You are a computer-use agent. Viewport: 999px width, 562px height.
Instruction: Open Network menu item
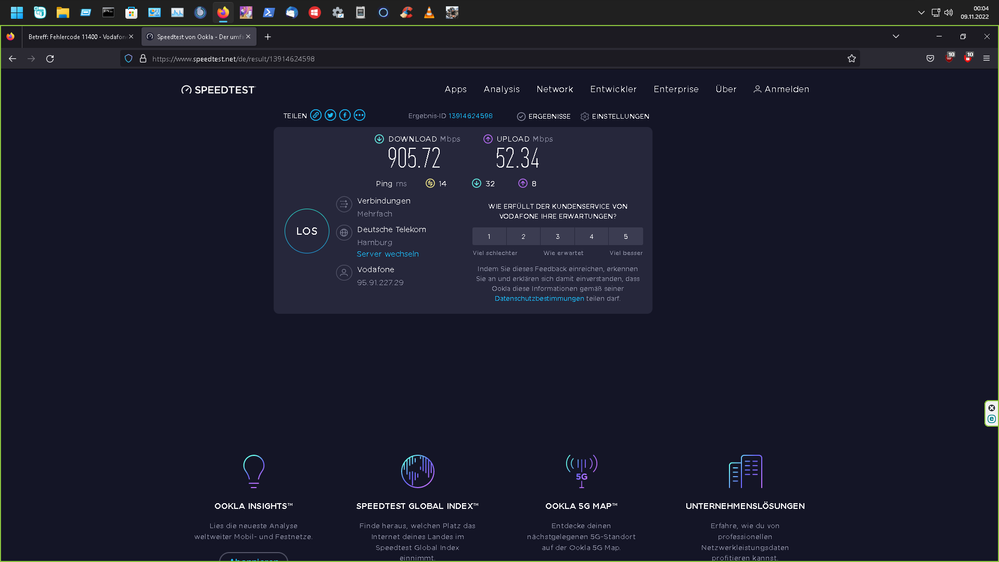point(555,89)
